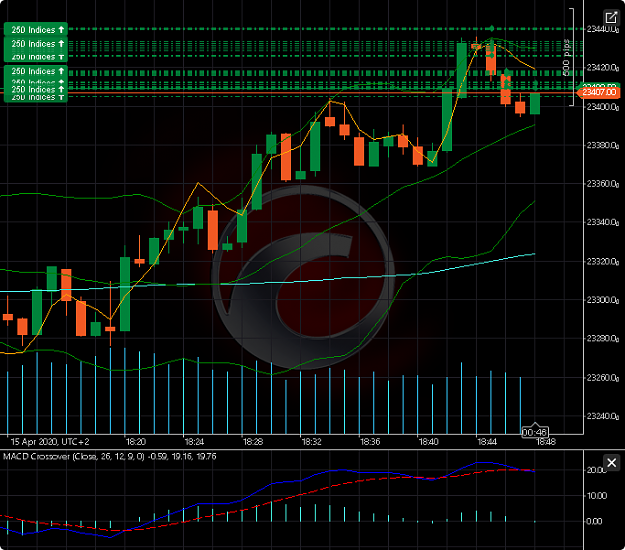Screen dimensions: 625x550
Task: Click the 18:44 time axis label
Action: click(x=487, y=442)
